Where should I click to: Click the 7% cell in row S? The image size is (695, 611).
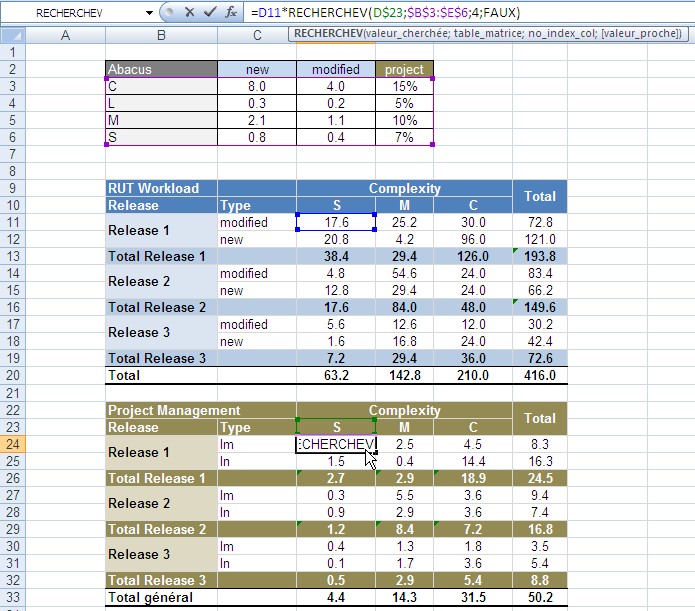[x=404, y=137]
